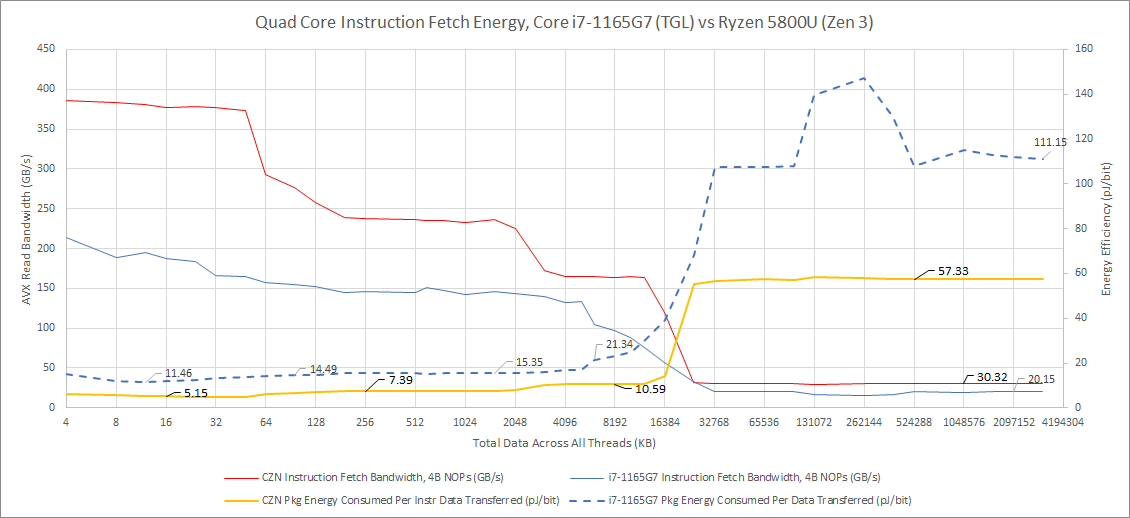Click the Energy Efficiency (pJ/bit) axis title

tap(1107, 228)
